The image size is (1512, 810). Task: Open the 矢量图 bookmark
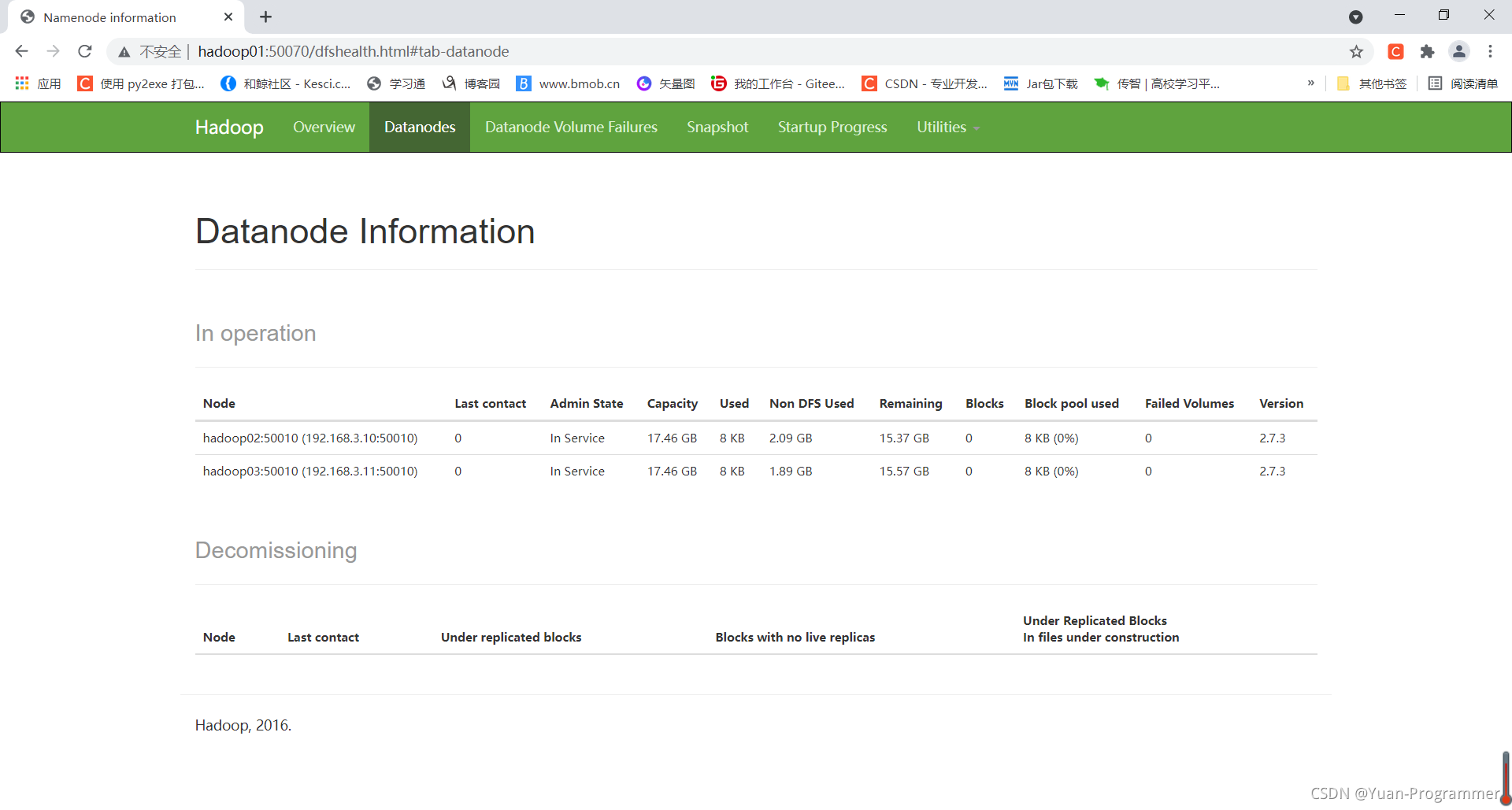(x=665, y=83)
